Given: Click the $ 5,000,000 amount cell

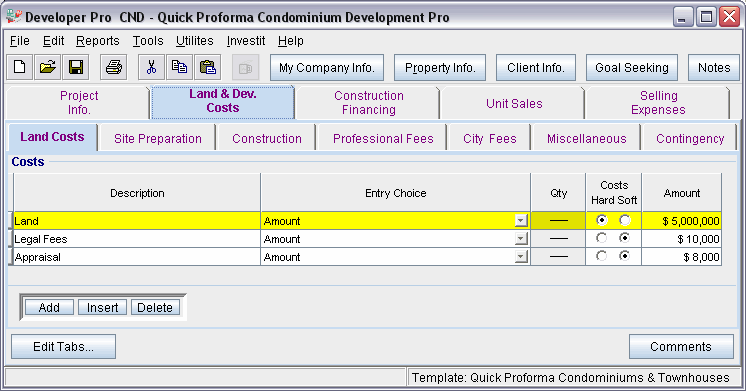Looking at the screenshot, I should coord(681,221).
